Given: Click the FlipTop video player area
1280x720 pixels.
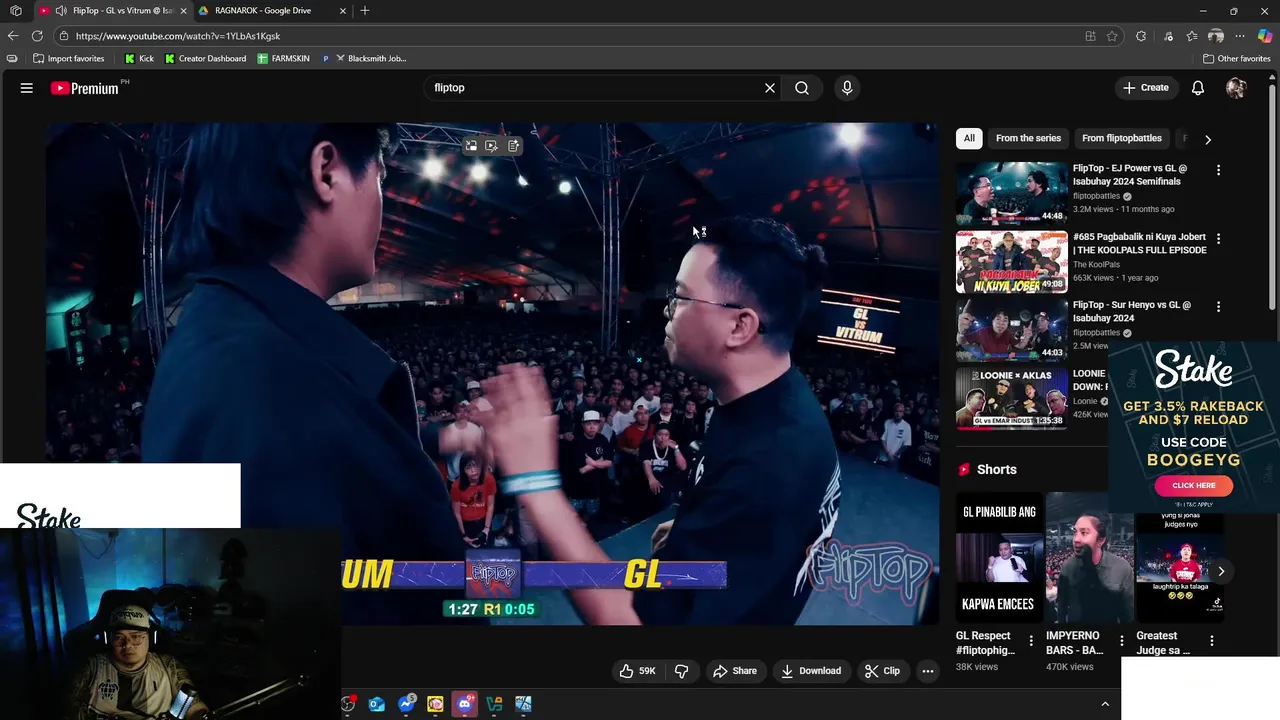Looking at the screenshot, I should coord(492,374).
